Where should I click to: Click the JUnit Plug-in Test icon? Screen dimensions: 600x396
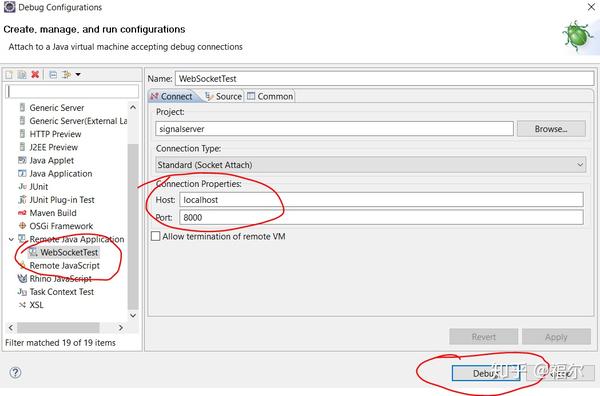point(22,200)
